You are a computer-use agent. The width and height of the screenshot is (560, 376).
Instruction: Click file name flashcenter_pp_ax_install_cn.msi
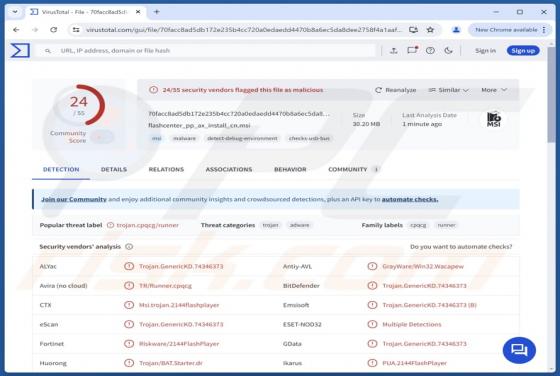pyautogui.click(x=199, y=126)
